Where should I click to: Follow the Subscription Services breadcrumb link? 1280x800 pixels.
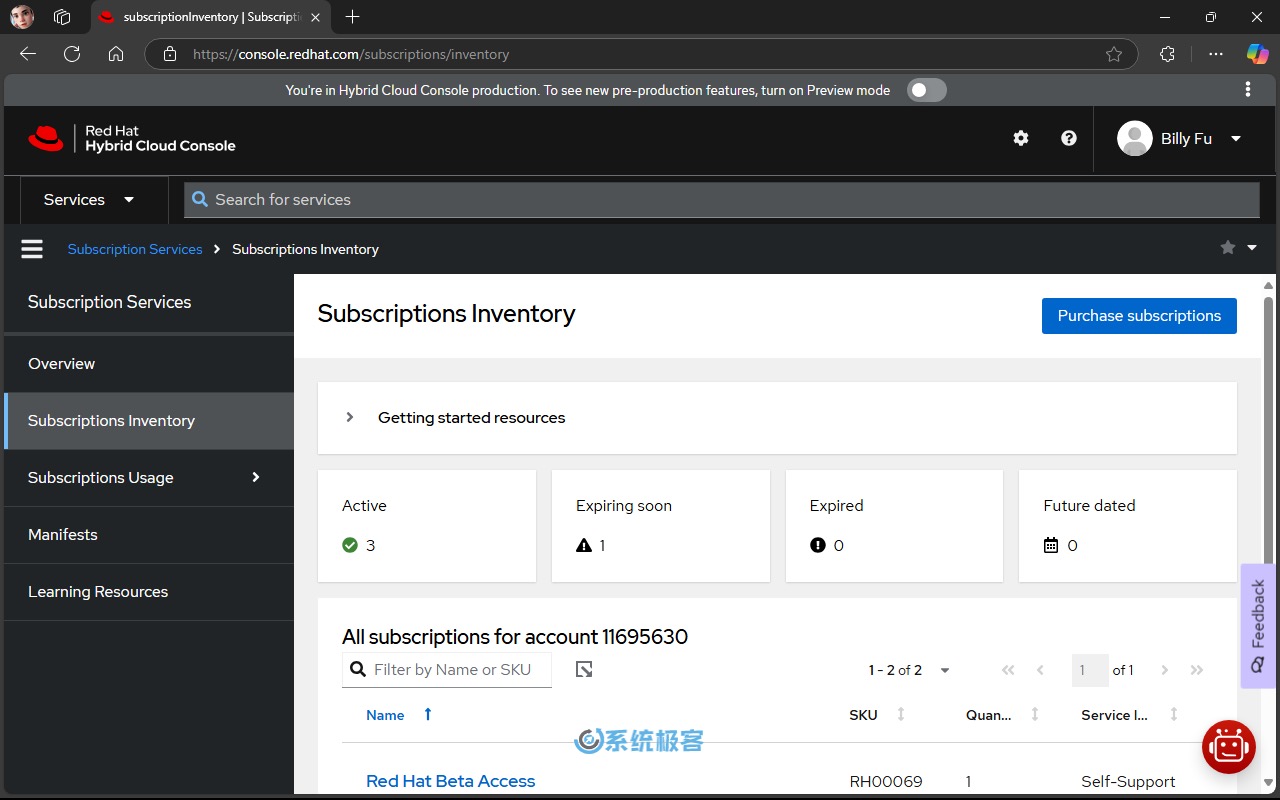[135, 249]
